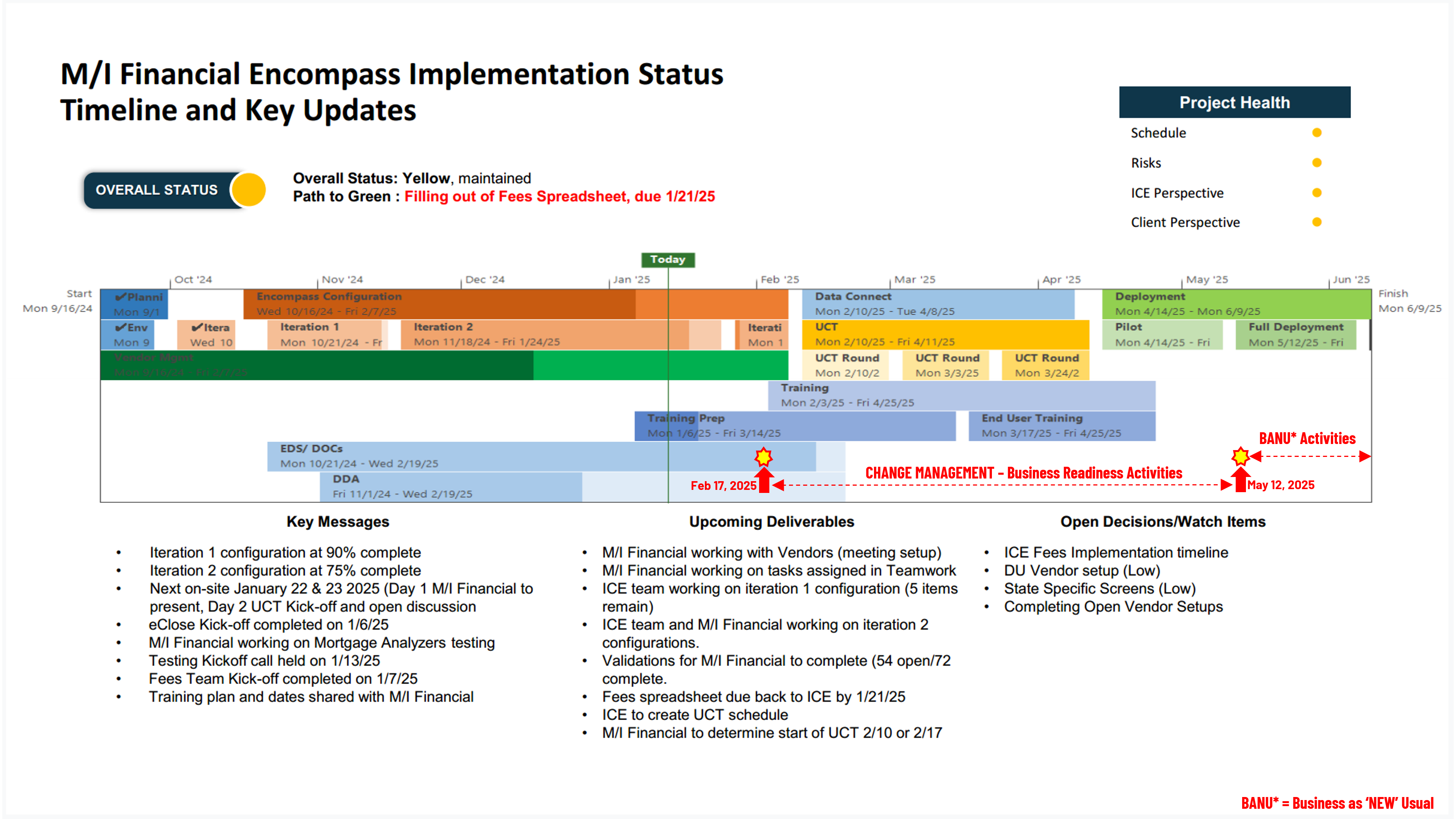Select UCT Round starting Mon 3/3/25
The image size is (1456, 819).
click(946, 365)
